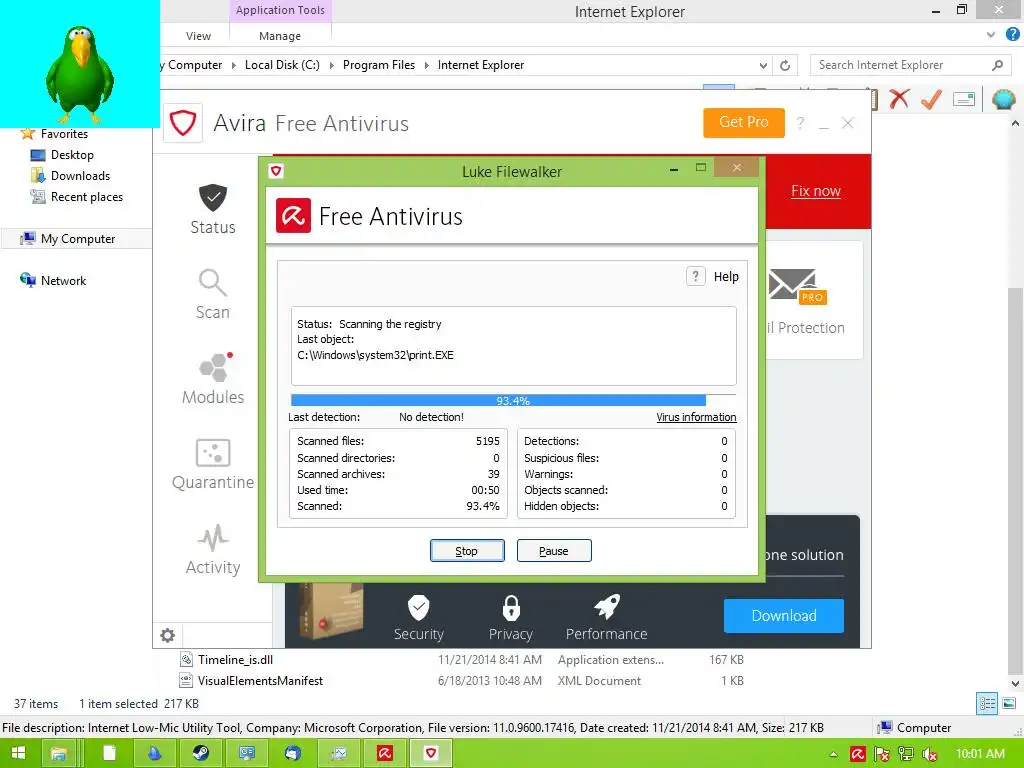This screenshot has width=1024, height=768.
Task: Click the Privacy padlock icon in banner
Action: pos(511,607)
